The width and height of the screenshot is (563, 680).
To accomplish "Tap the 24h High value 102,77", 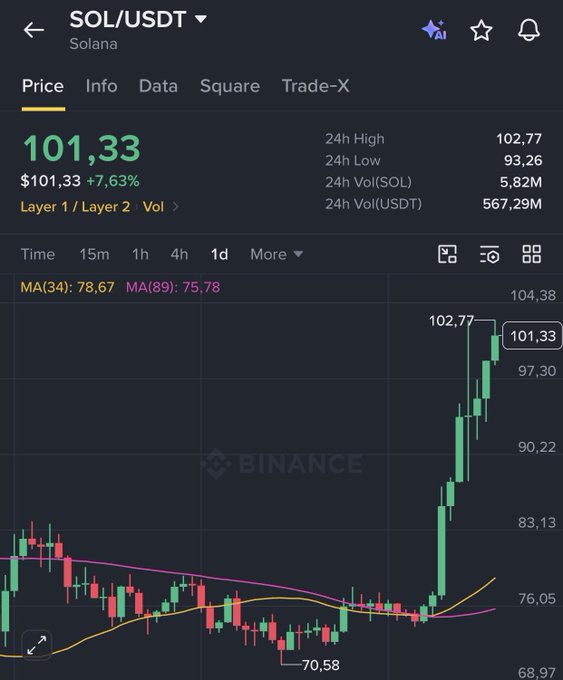I will tap(519, 139).
